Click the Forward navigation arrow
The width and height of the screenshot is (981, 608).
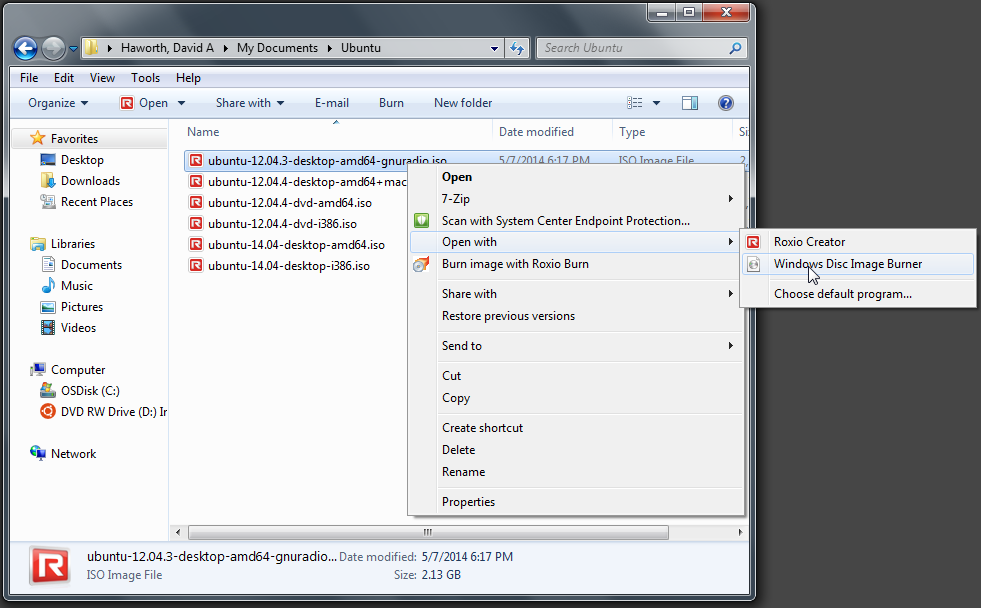tap(53, 48)
